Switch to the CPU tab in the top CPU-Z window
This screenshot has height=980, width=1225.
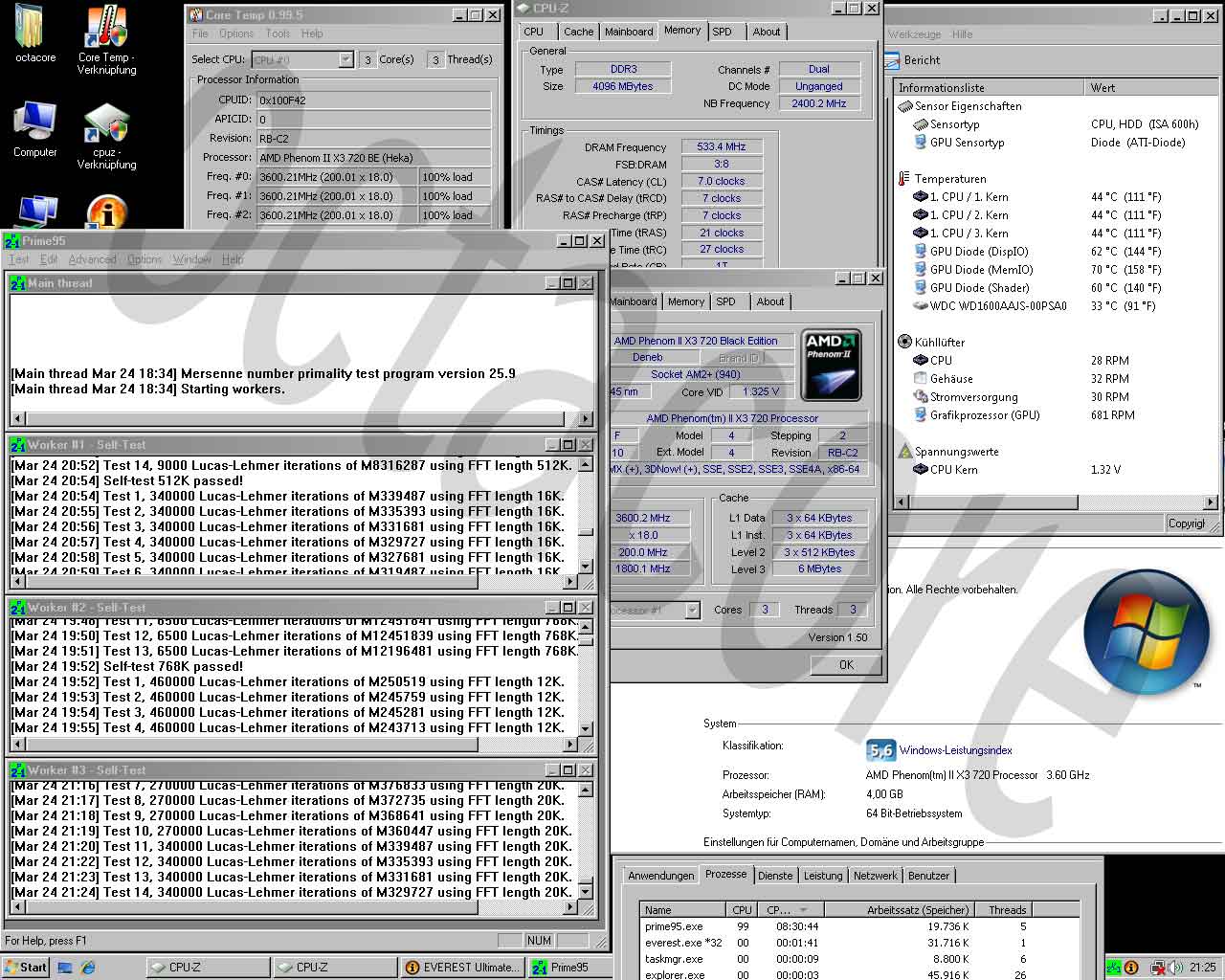[534, 32]
